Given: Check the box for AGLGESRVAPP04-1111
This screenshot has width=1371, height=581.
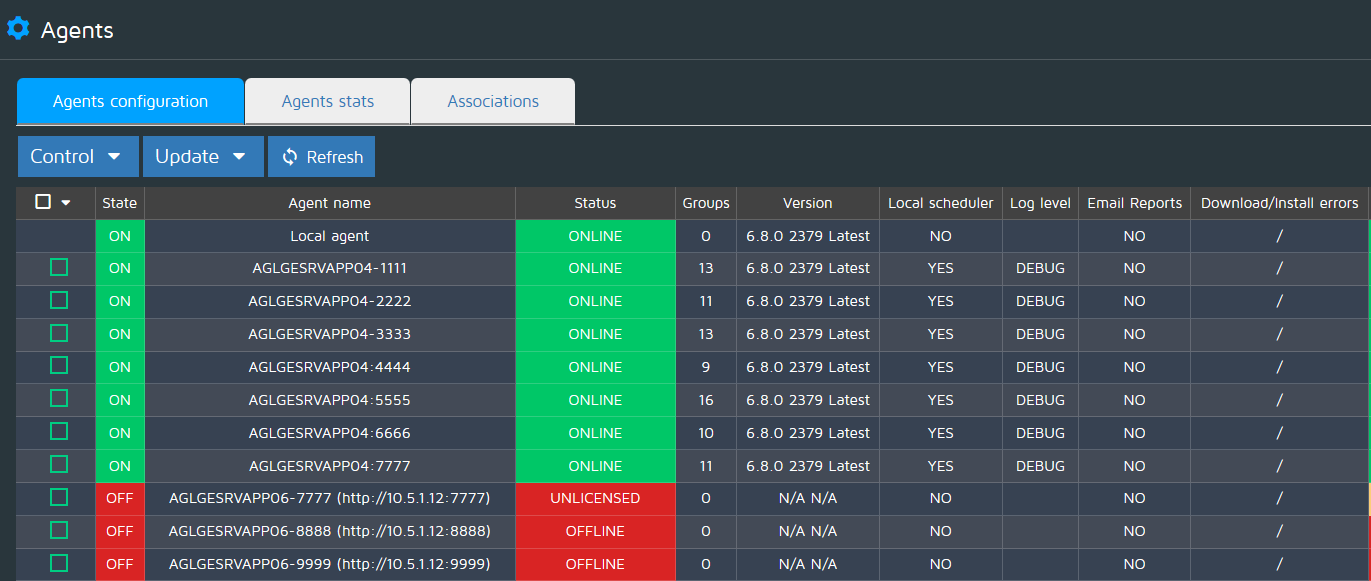Looking at the screenshot, I should pos(59,268).
